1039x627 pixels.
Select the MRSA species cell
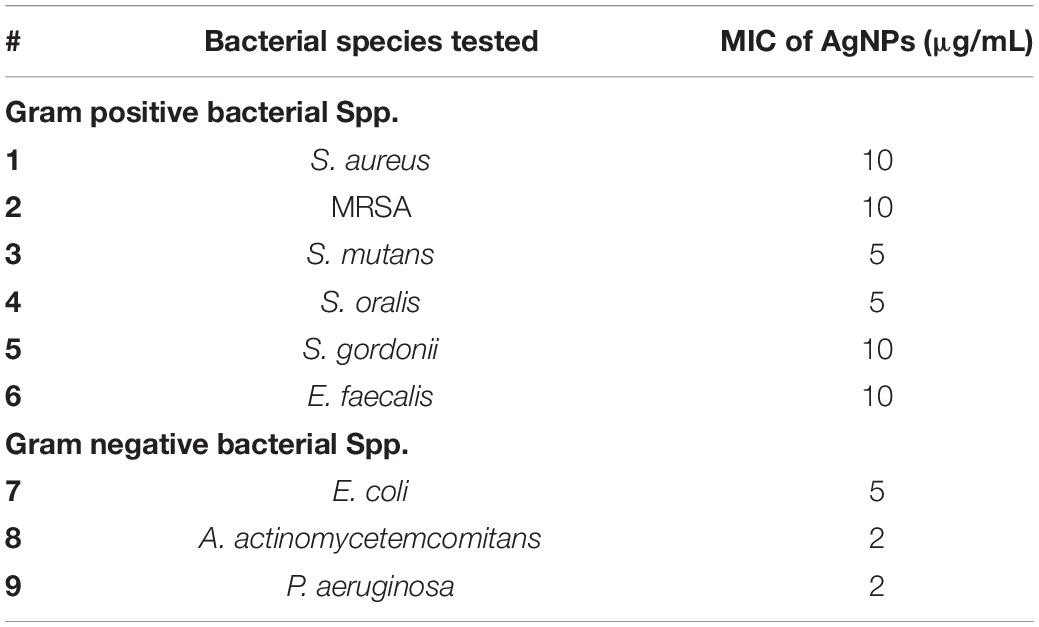[x=371, y=207]
